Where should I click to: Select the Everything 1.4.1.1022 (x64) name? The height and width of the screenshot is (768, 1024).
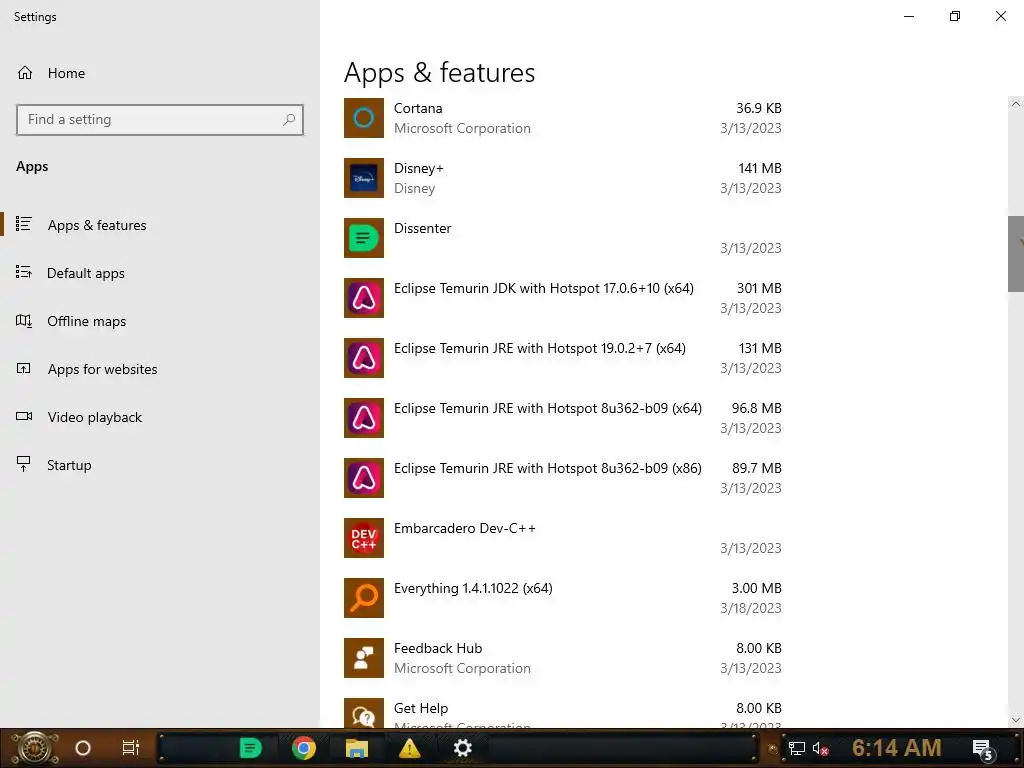[473, 588]
